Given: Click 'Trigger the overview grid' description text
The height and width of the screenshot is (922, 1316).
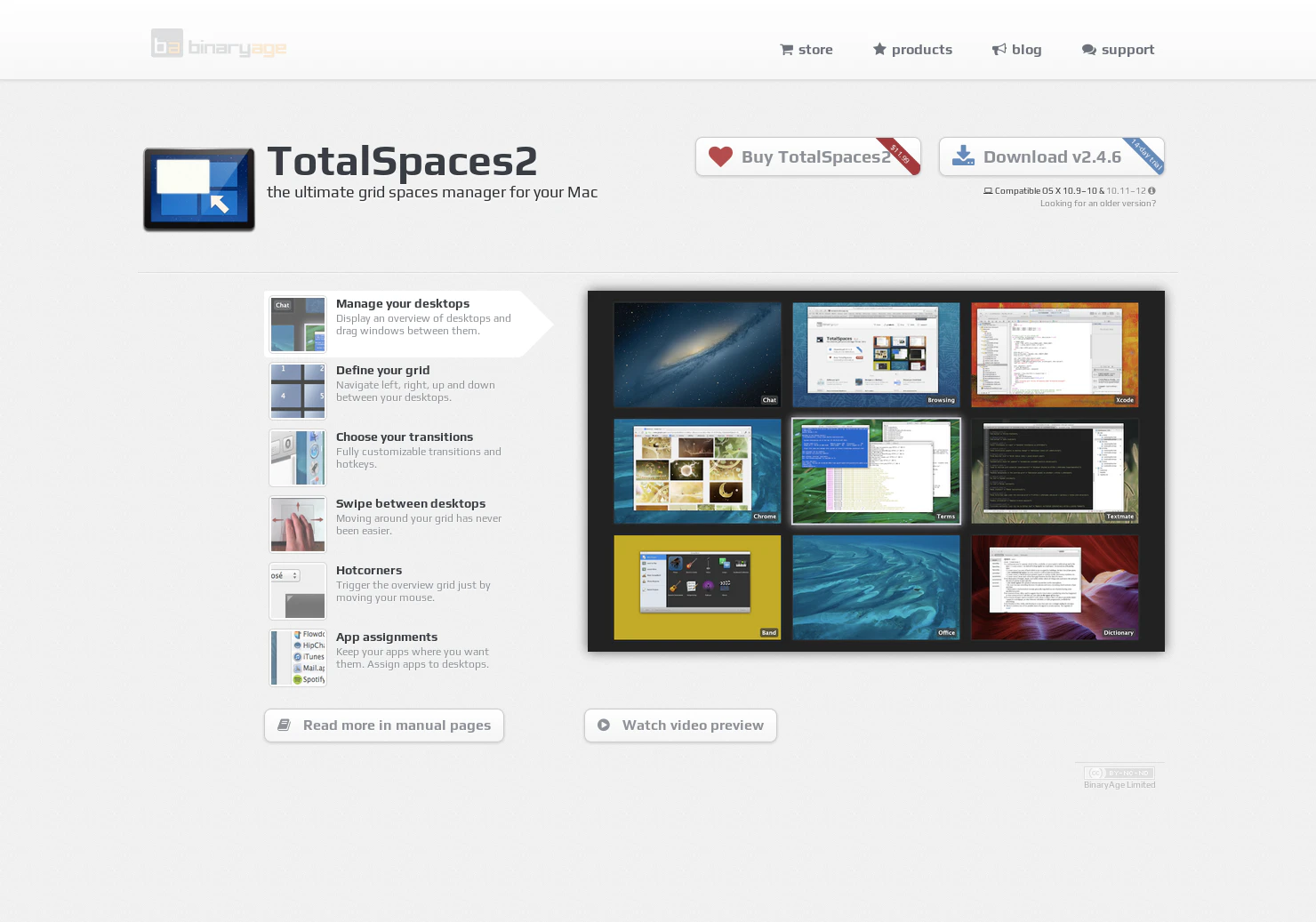Looking at the screenshot, I should point(413,591).
